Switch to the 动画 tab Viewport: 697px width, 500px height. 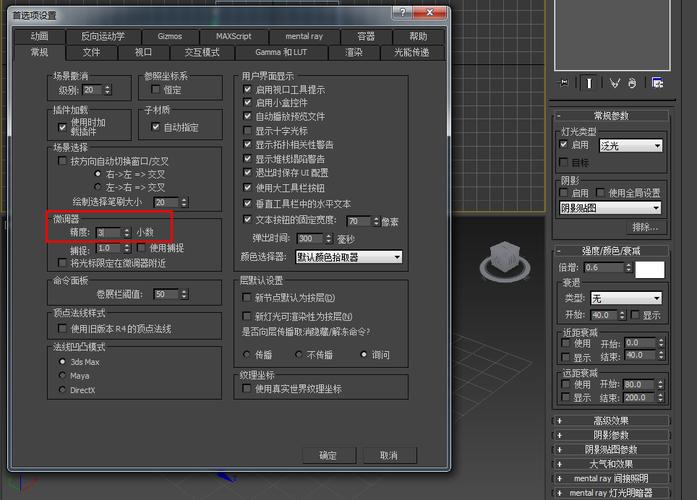(x=40, y=36)
